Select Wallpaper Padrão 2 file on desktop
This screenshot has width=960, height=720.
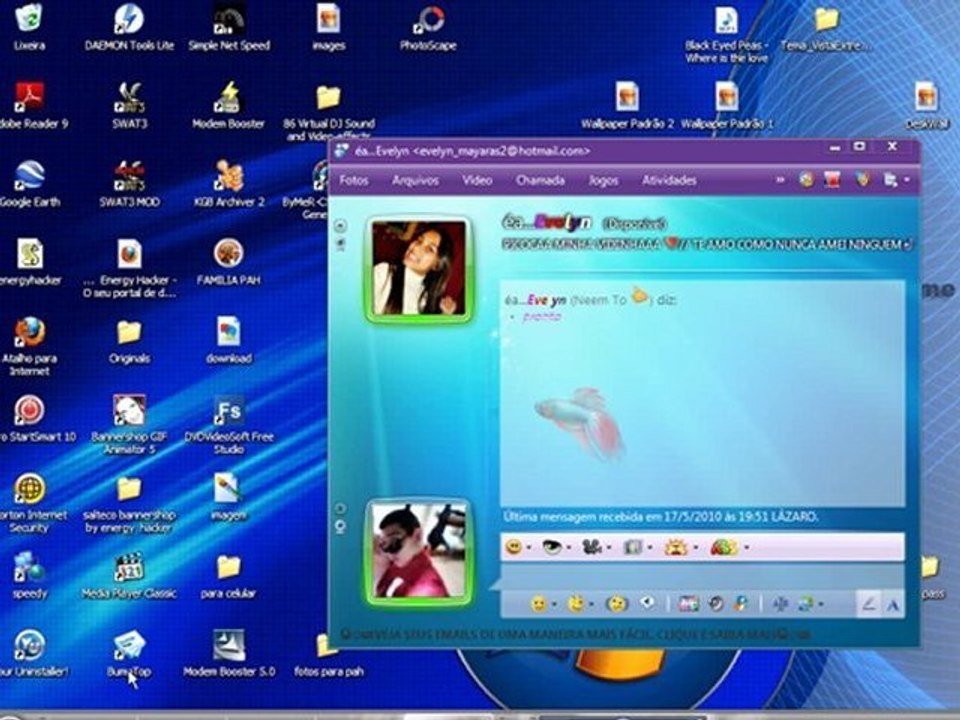627,105
